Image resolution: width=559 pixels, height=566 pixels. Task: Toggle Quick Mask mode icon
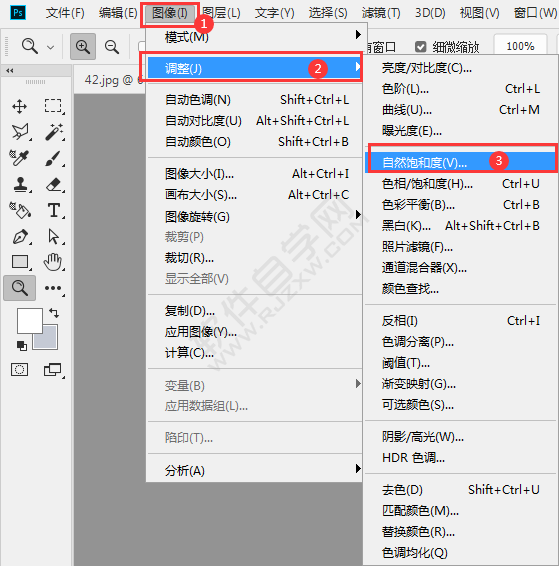tap(19, 370)
